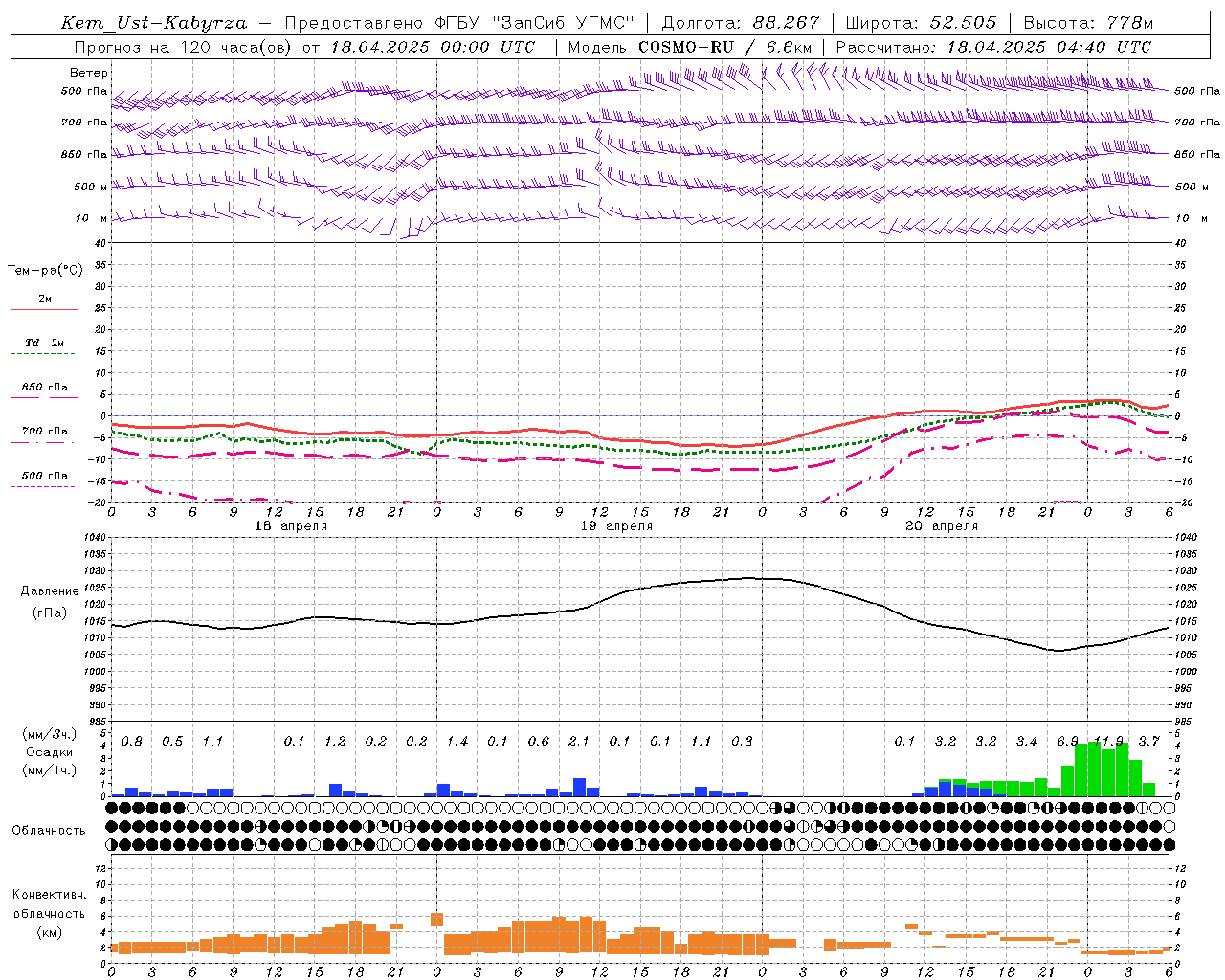Click the 'Осадки' precipitation label
Screen dimensions: 1225x980
click(49, 753)
